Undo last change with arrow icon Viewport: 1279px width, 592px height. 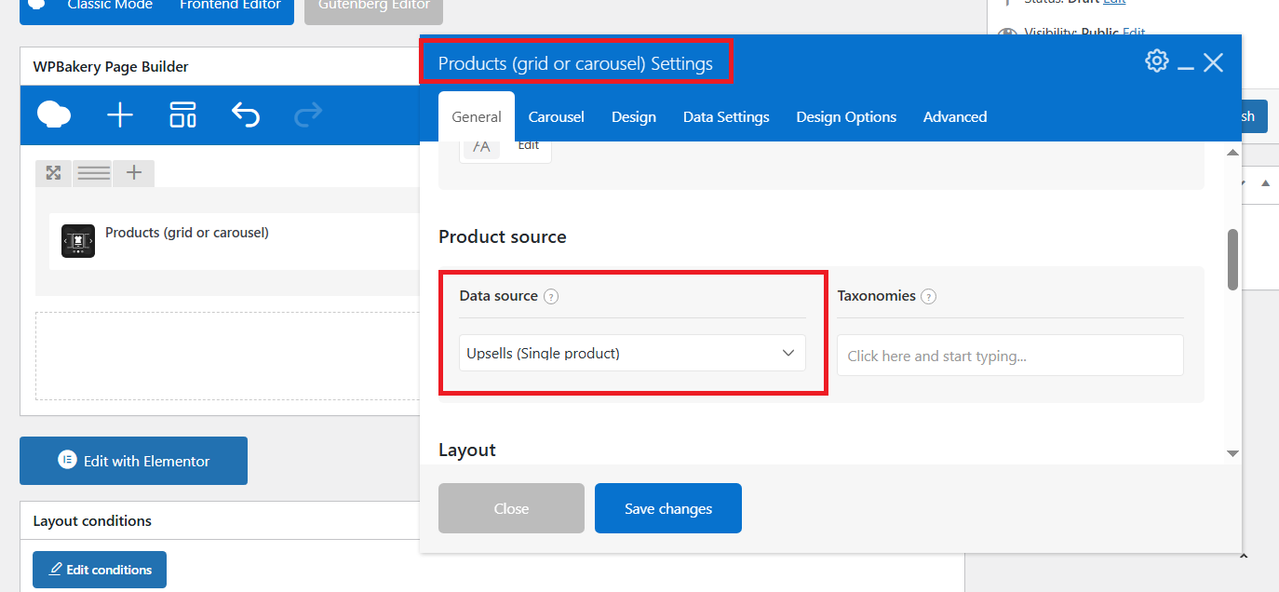pos(246,115)
